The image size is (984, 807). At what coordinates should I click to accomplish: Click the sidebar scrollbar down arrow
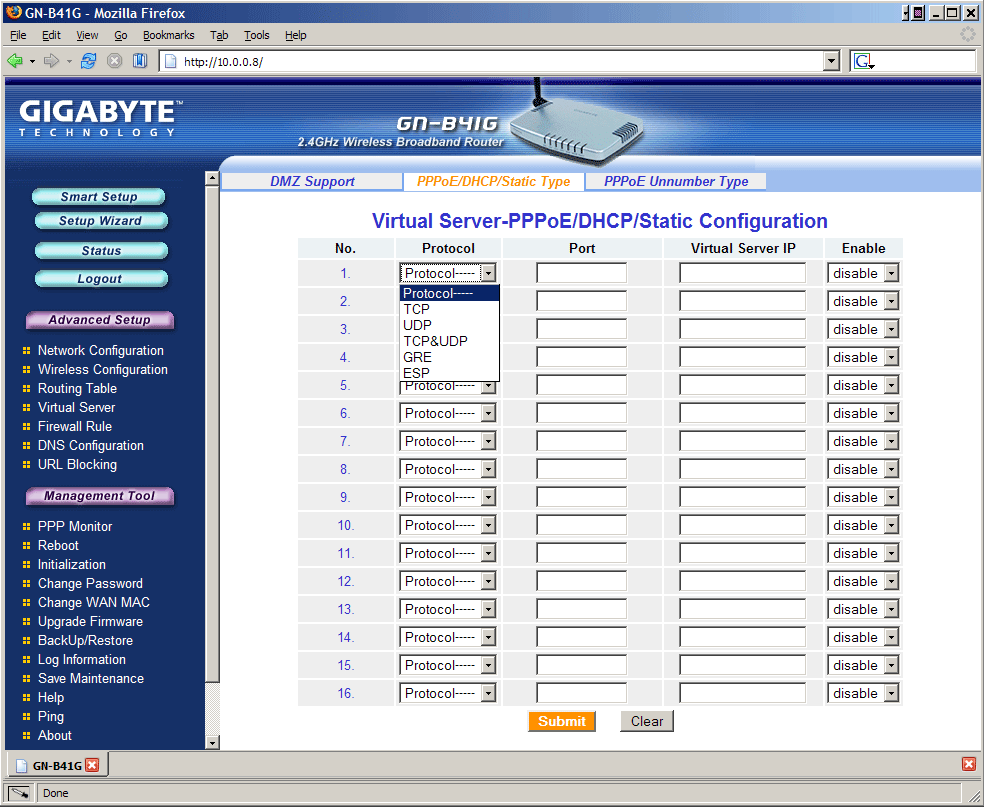click(212, 742)
